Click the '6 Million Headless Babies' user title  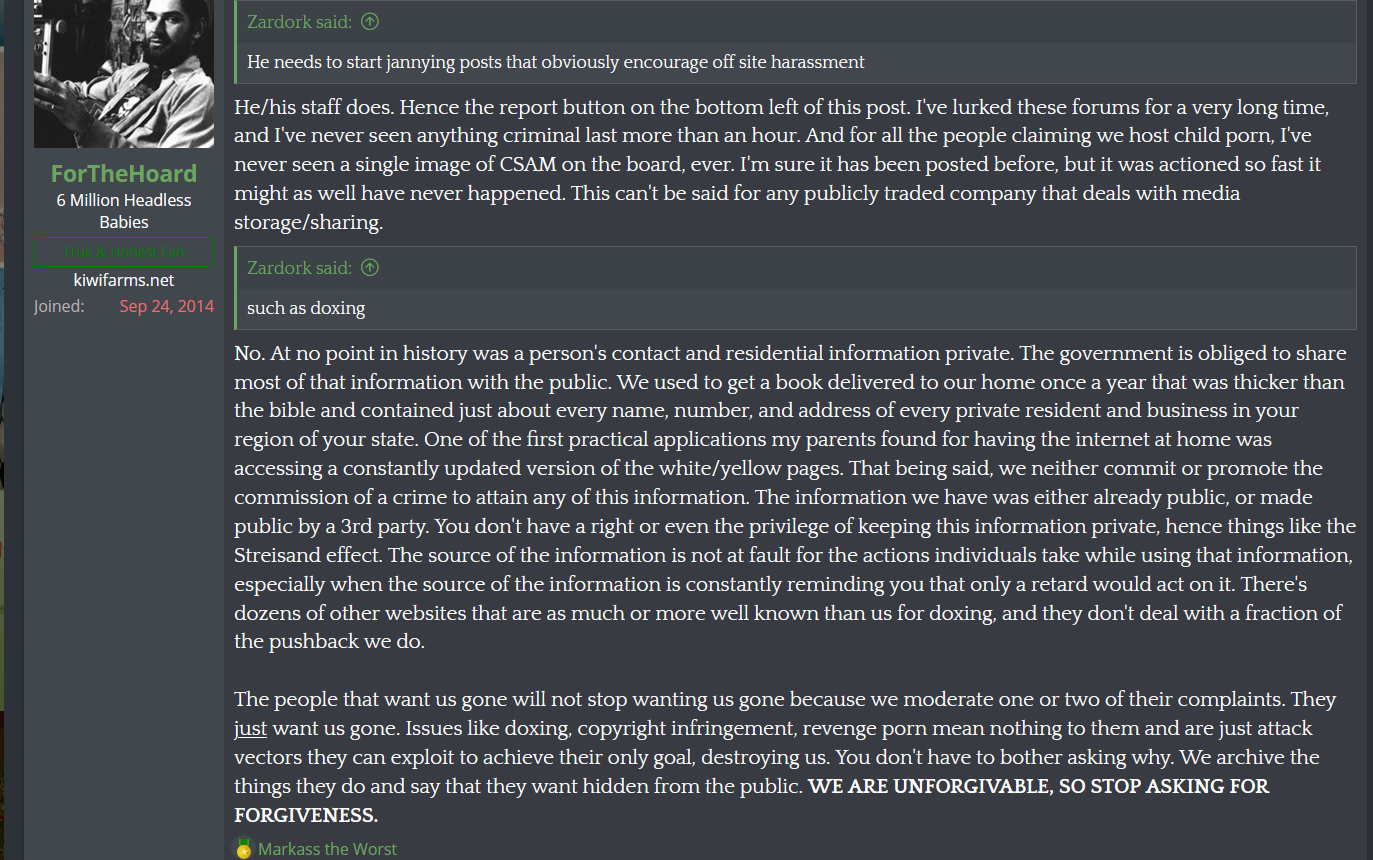click(124, 211)
